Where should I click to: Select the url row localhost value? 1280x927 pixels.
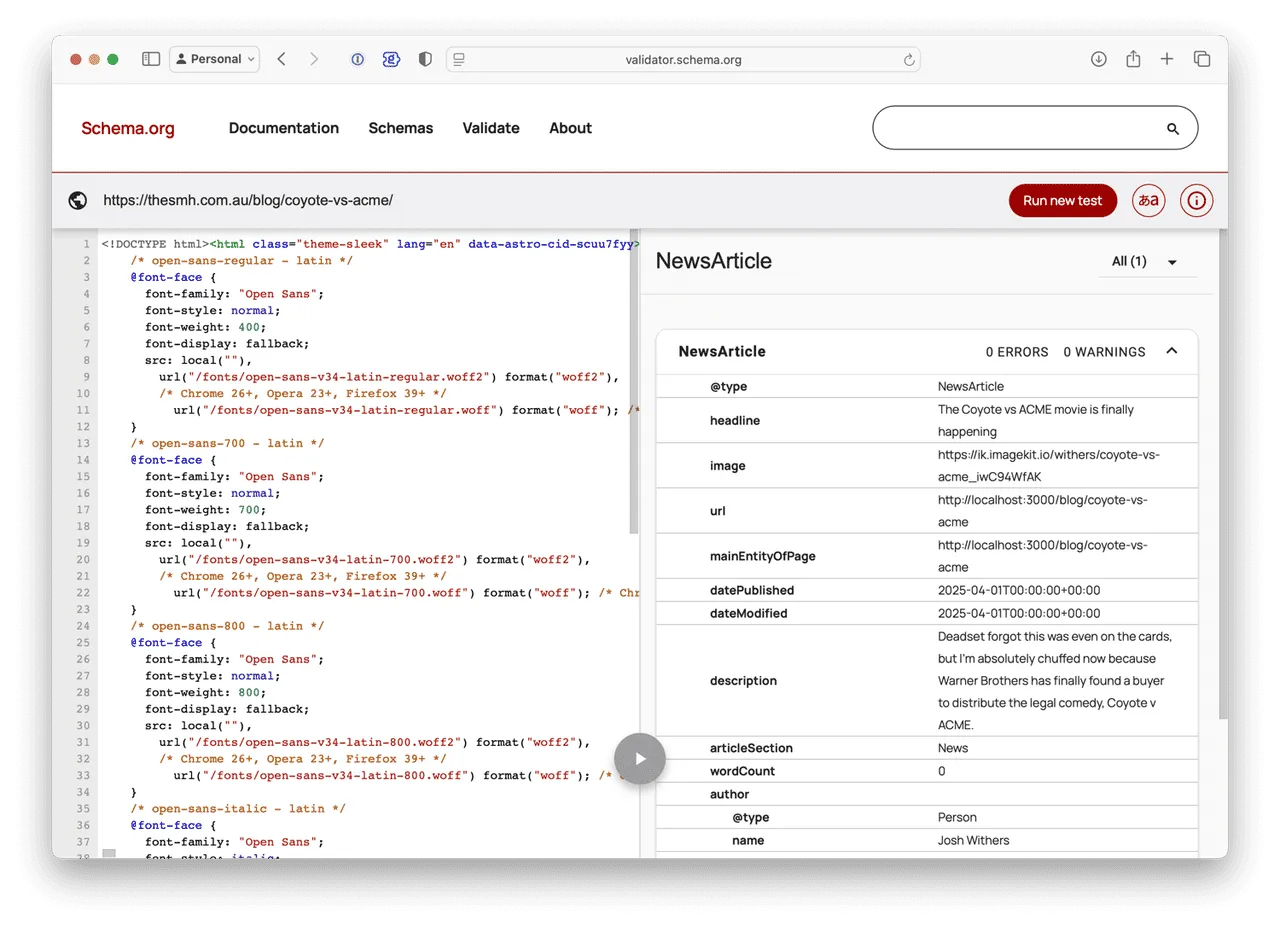pos(1042,510)
